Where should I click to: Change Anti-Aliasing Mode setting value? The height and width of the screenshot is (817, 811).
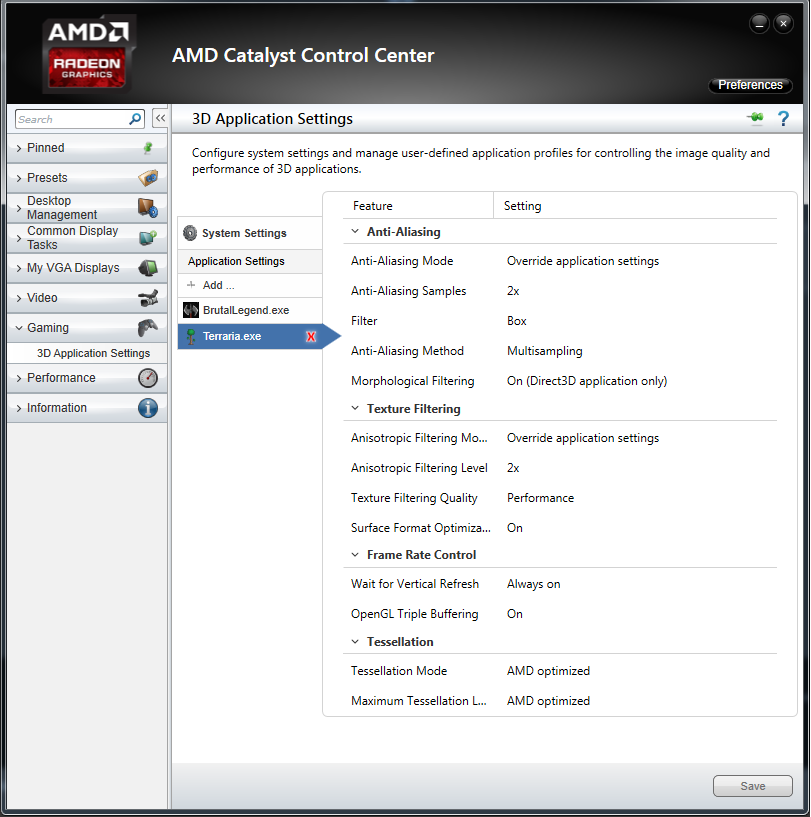click(583, 261)
